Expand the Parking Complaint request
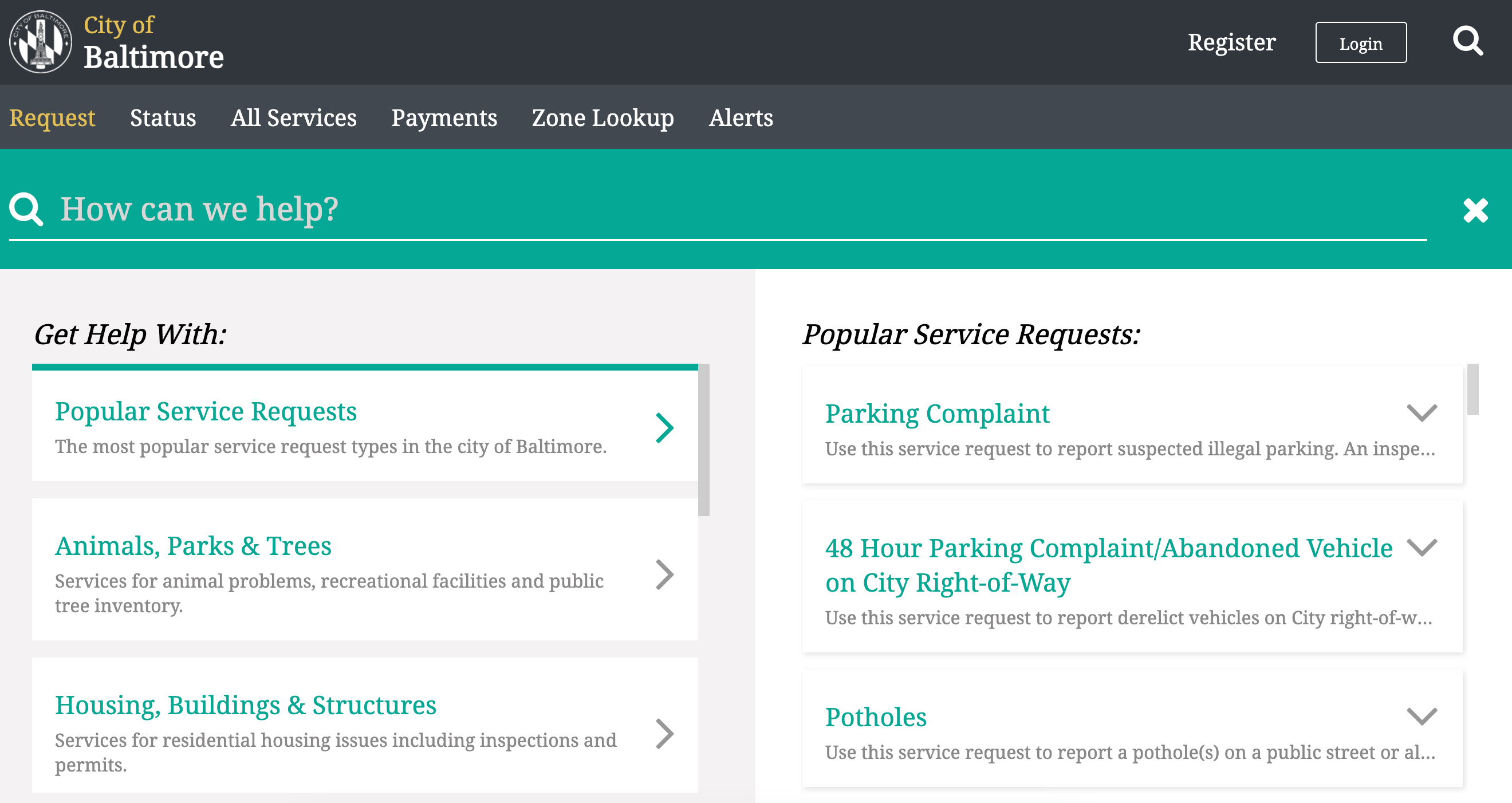The width and height of the screenshot is (1512, 803). pos(1422,412)
